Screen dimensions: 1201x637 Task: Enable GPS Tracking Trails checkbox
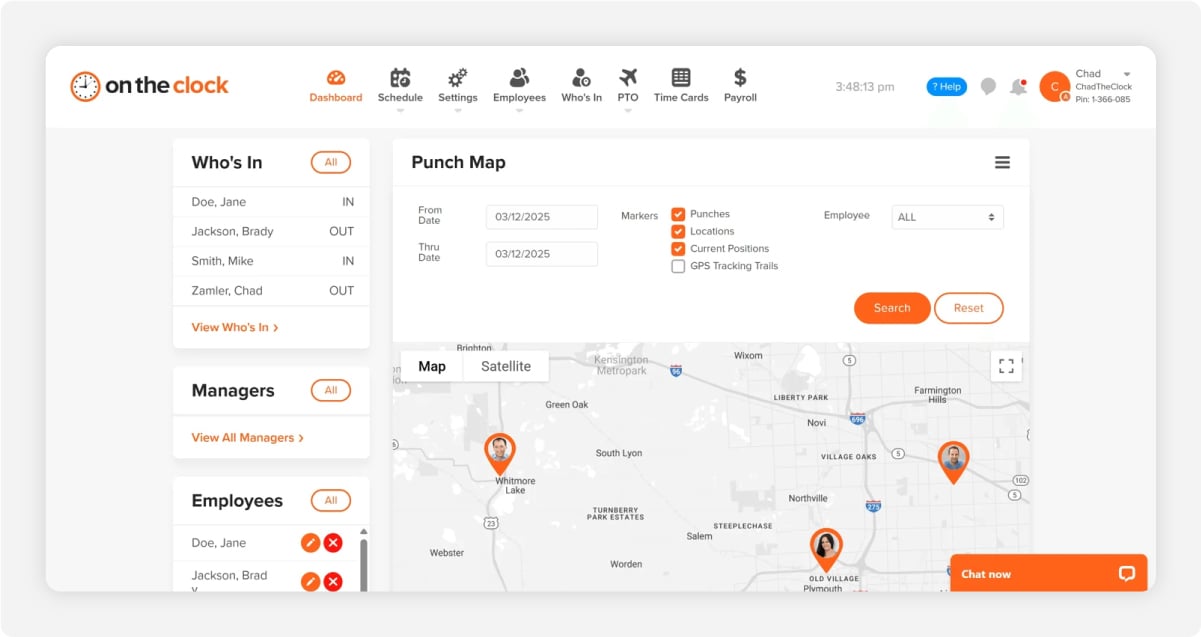(678, 266)
